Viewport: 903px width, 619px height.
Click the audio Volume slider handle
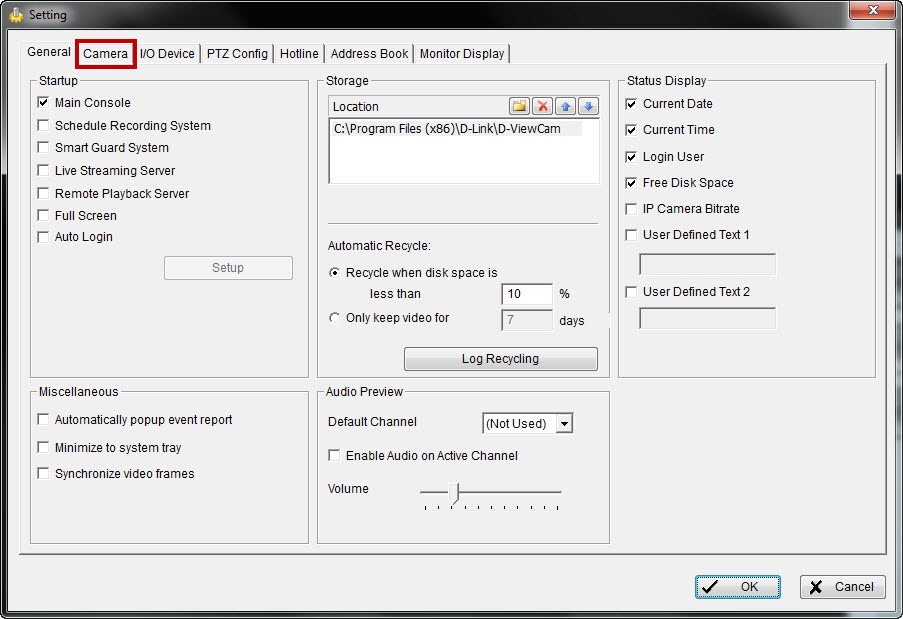click(x=457, y=492)
